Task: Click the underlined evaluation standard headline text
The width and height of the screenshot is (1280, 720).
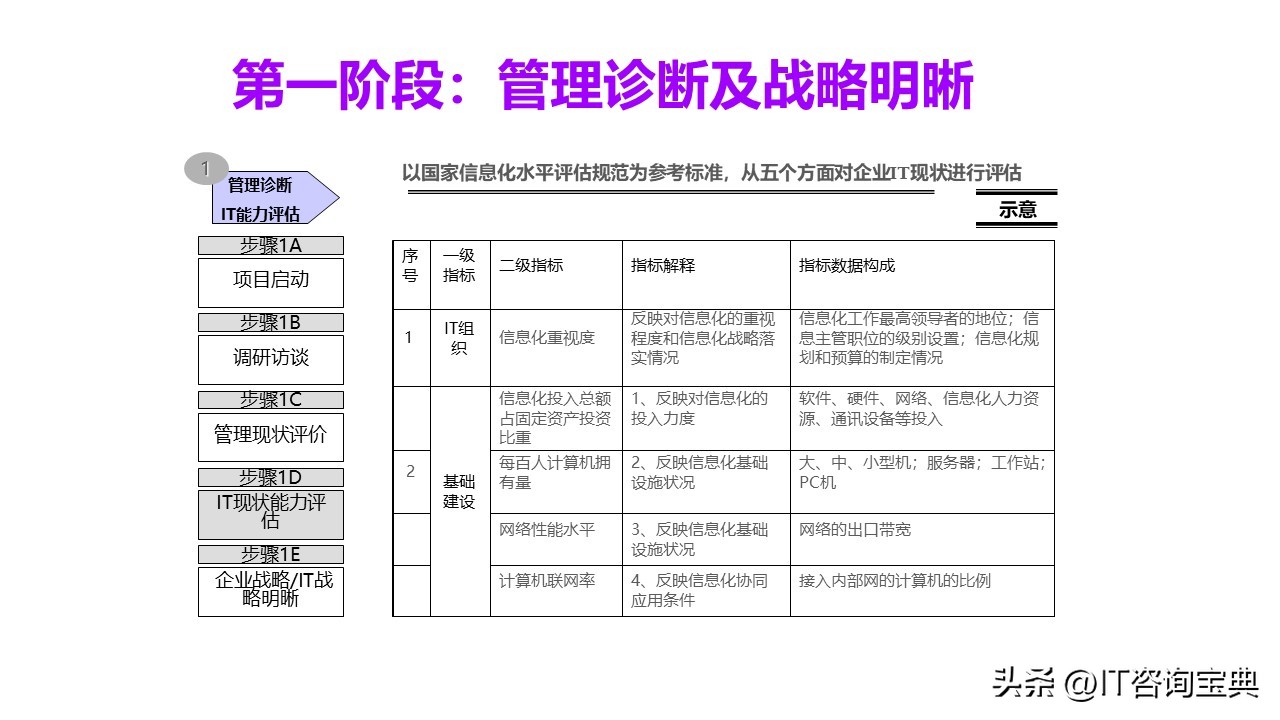Action: pos(715,168)
